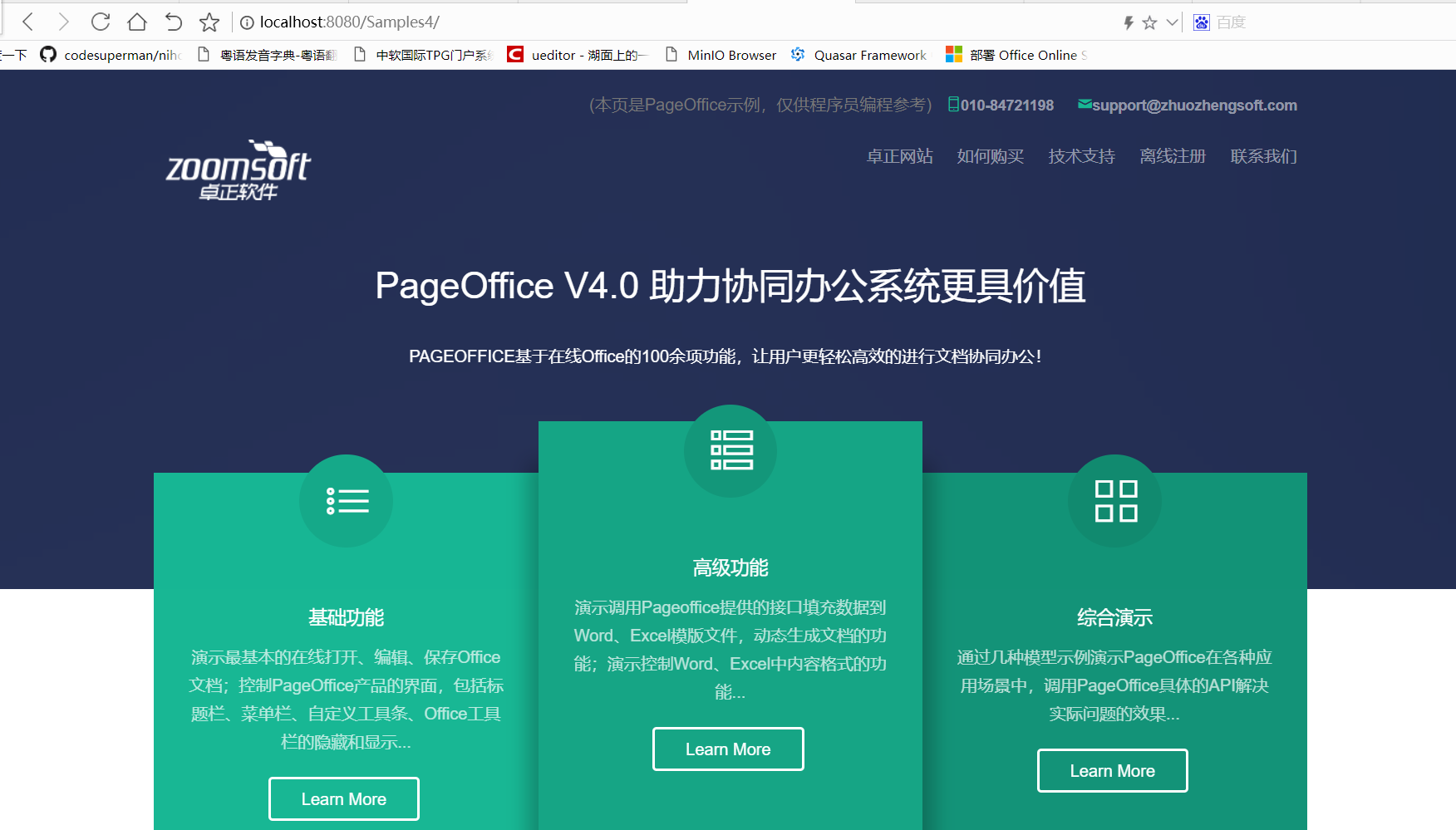Click the 本页是PageOffice示例 notice text
This screenshot has width=1456, height=830.
(760, 105)
